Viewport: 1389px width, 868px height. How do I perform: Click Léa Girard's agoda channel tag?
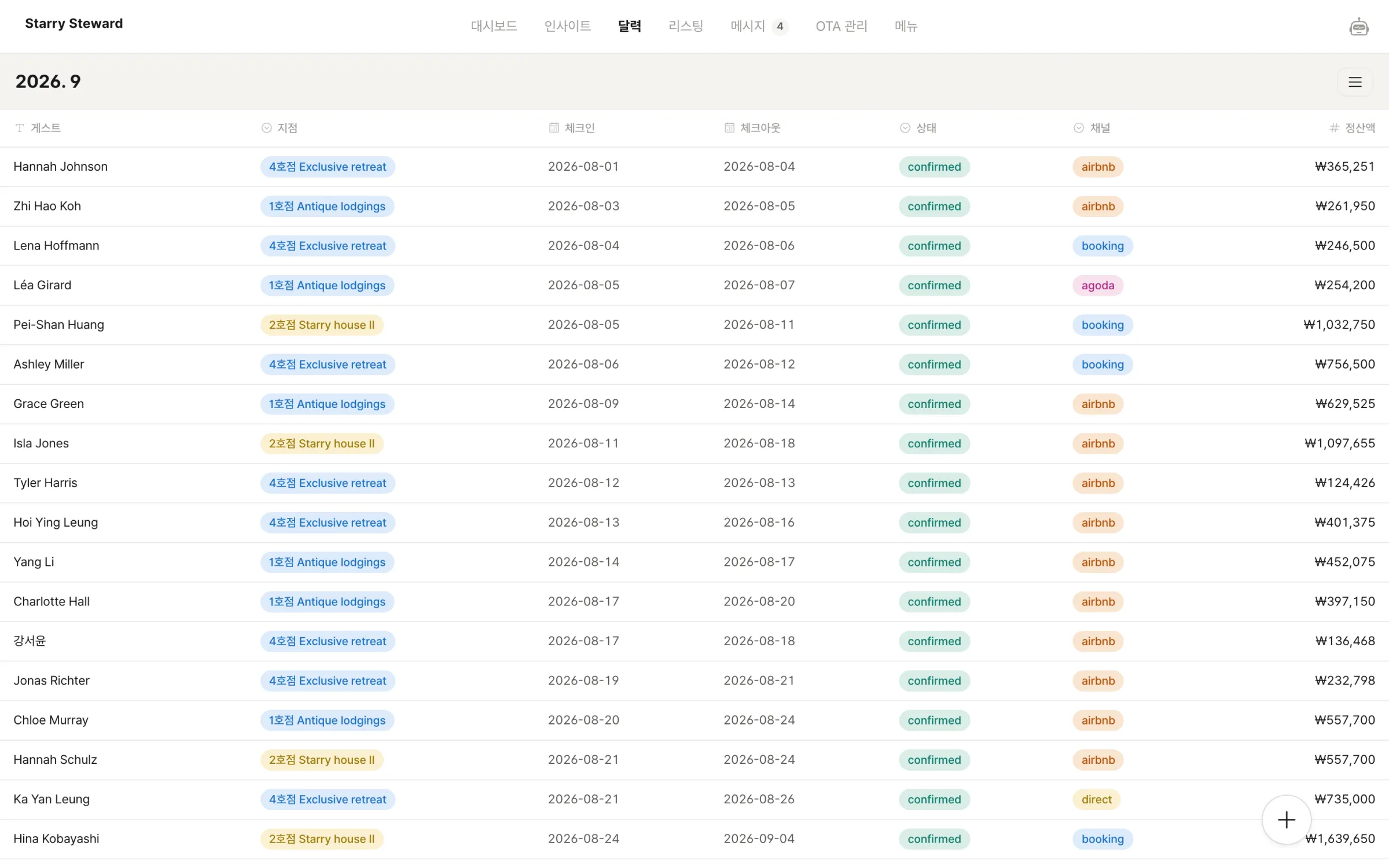[1098, 285]
